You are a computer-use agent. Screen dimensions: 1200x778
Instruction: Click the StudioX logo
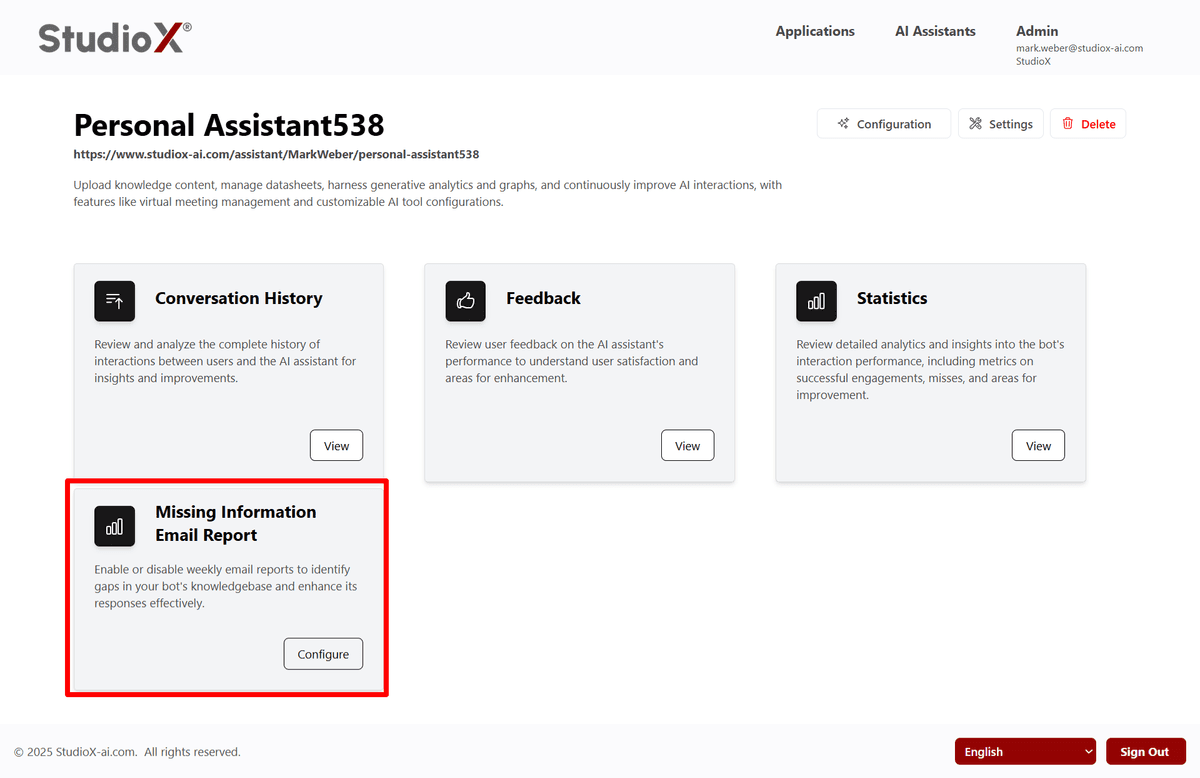115,38
